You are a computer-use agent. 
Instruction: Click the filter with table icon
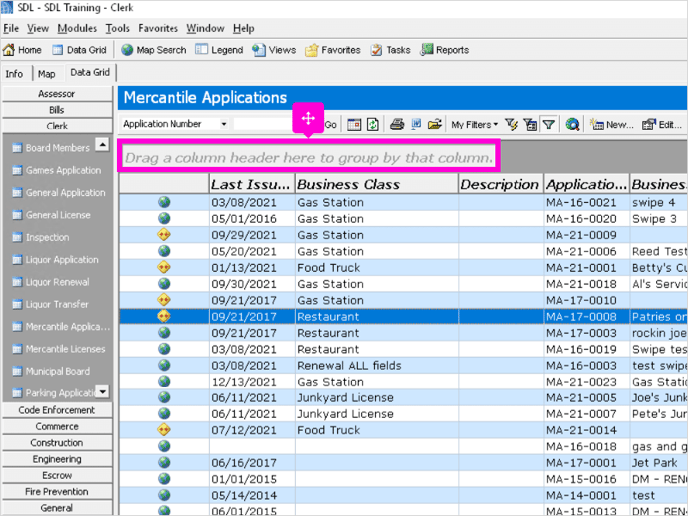[530, 125]
